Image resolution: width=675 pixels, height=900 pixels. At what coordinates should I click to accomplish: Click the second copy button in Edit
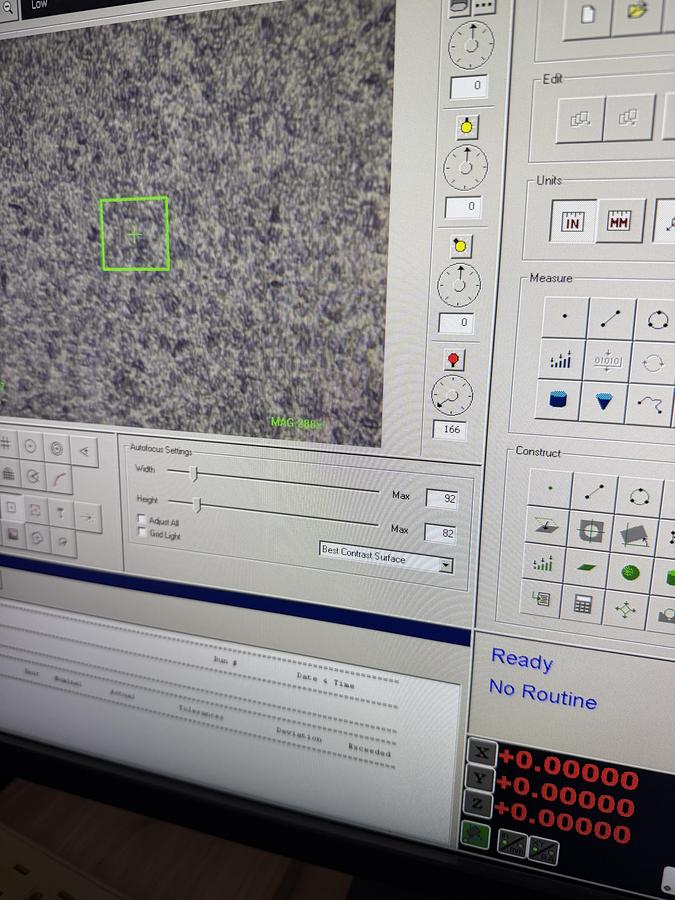coord(629,117)
